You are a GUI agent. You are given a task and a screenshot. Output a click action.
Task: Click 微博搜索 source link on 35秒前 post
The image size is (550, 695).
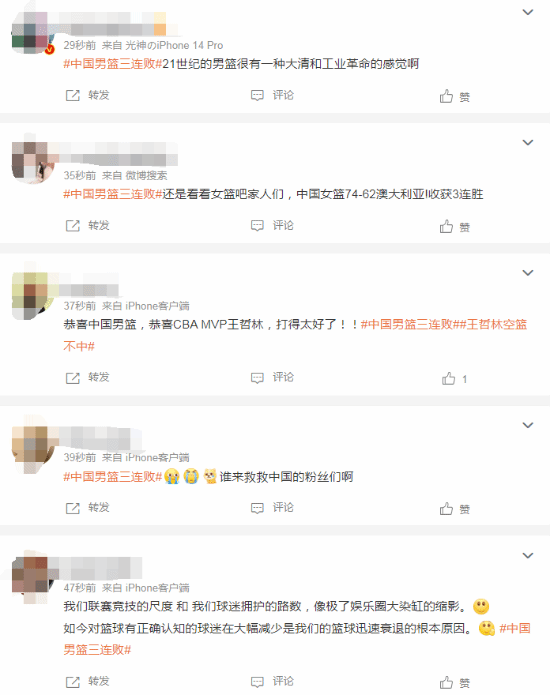pyautogui.click(x=146, y=176)
